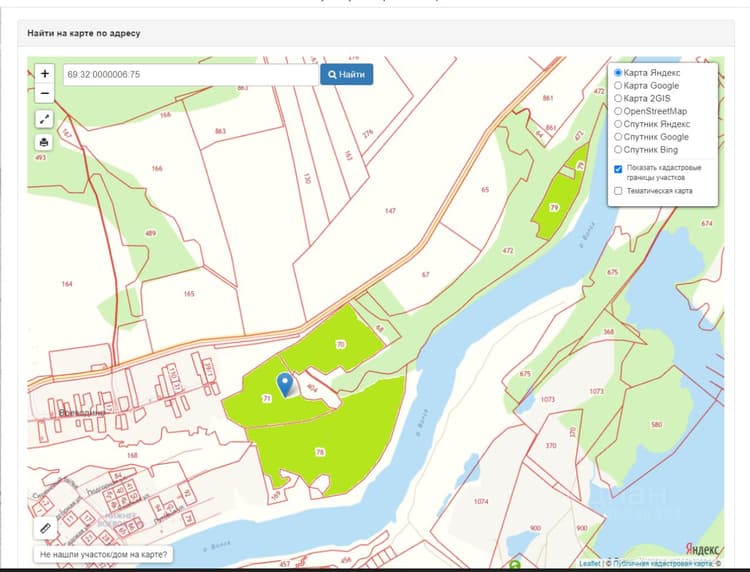Screen dimensions: 750x572
Task: Select Спутник Bing satellite layer
Action: [618, 149]
